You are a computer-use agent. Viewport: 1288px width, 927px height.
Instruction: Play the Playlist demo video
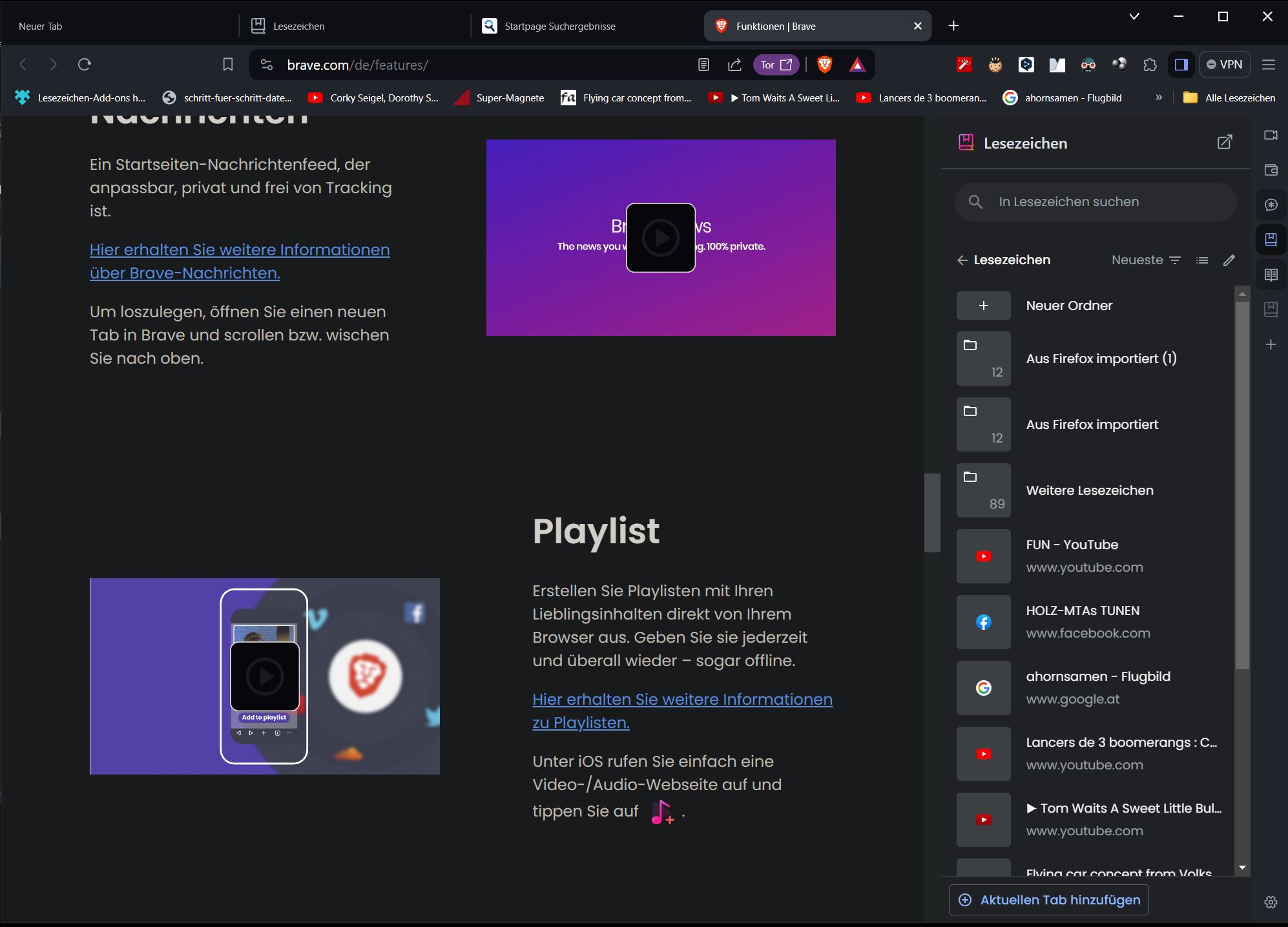click(x=265, y=676)
